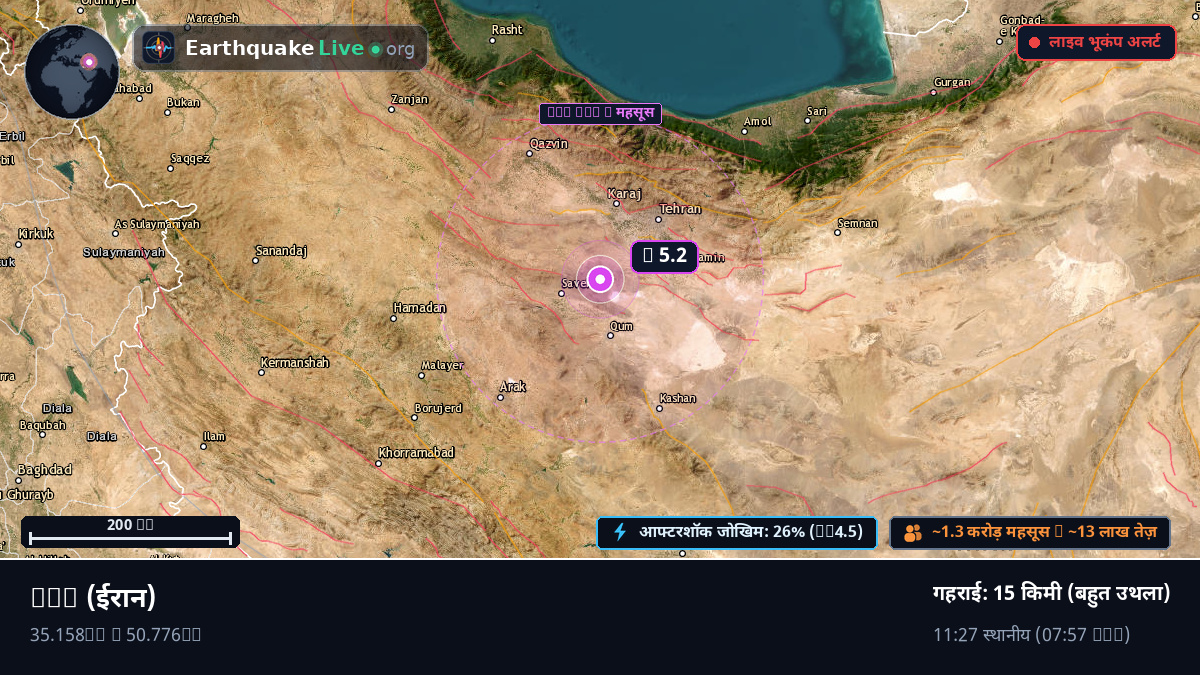
Task: Click the Semnan city label
Action: point(858,223)
